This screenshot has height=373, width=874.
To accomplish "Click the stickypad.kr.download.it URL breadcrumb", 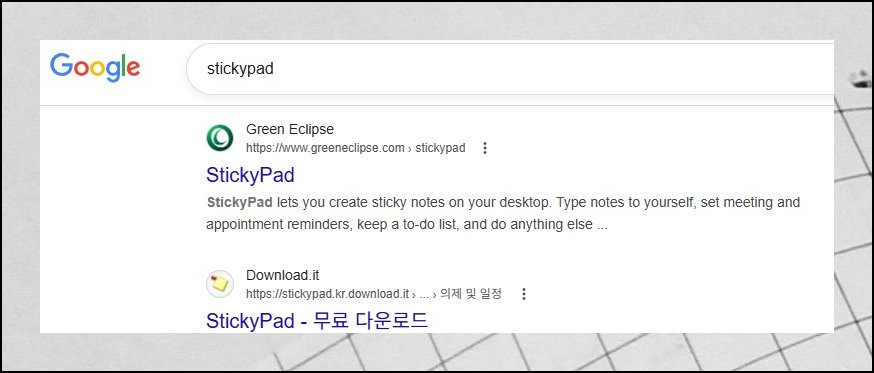I will click(x=374, y=294).
